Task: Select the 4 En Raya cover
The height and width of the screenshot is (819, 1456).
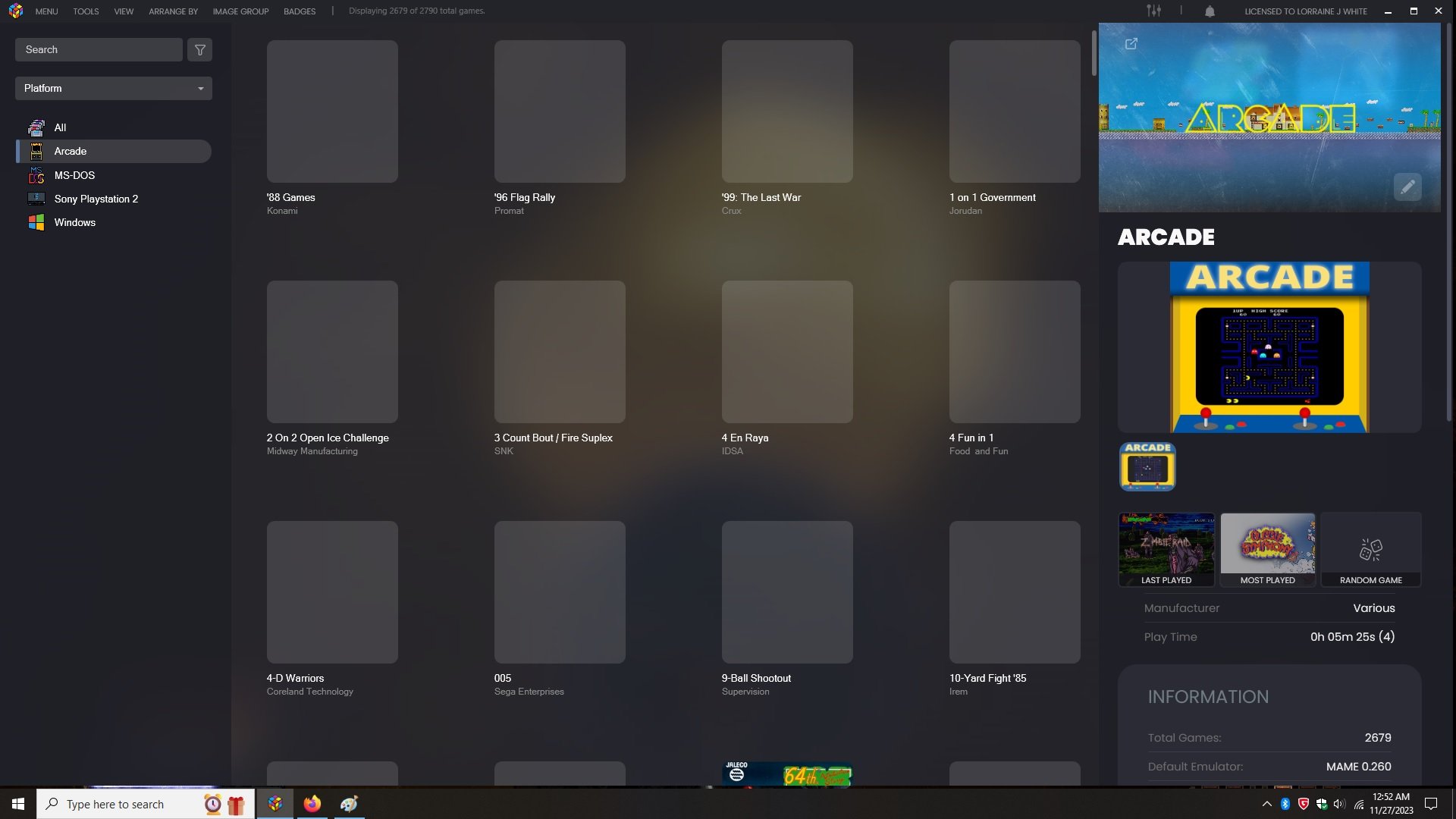Action: 787,352
